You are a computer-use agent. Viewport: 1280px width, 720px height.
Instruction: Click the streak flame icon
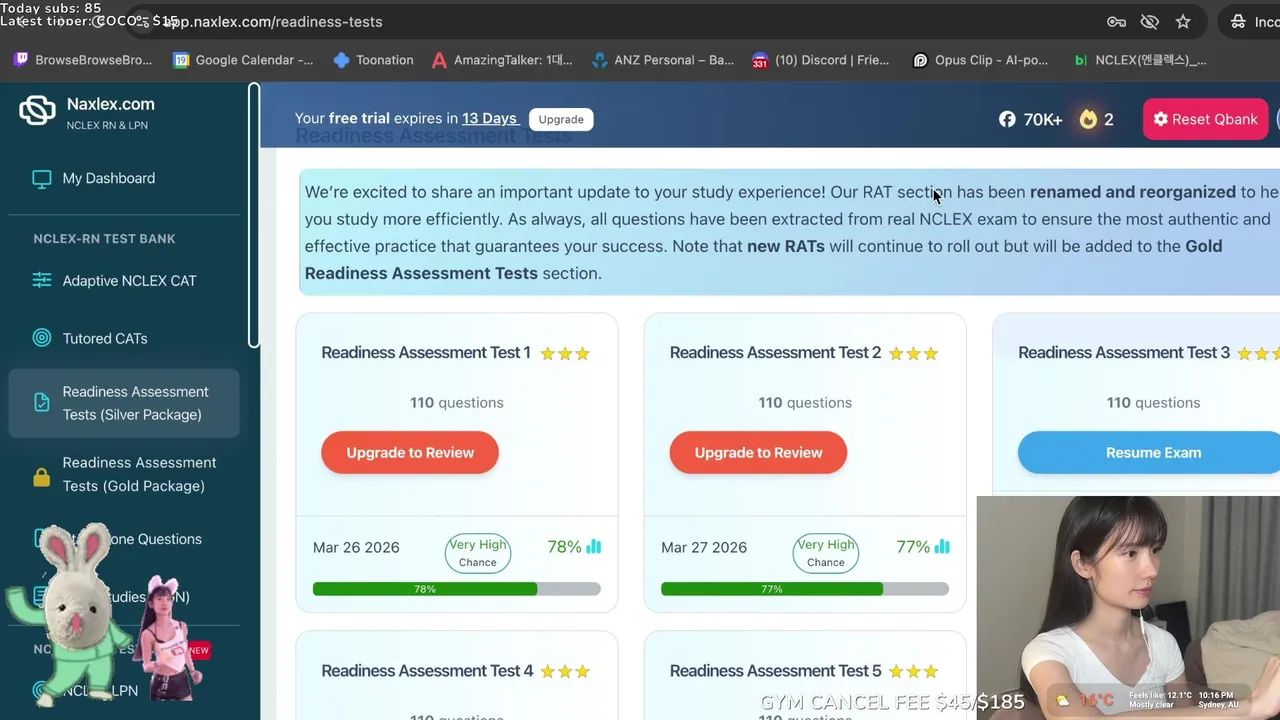[x=1088, y=119]
